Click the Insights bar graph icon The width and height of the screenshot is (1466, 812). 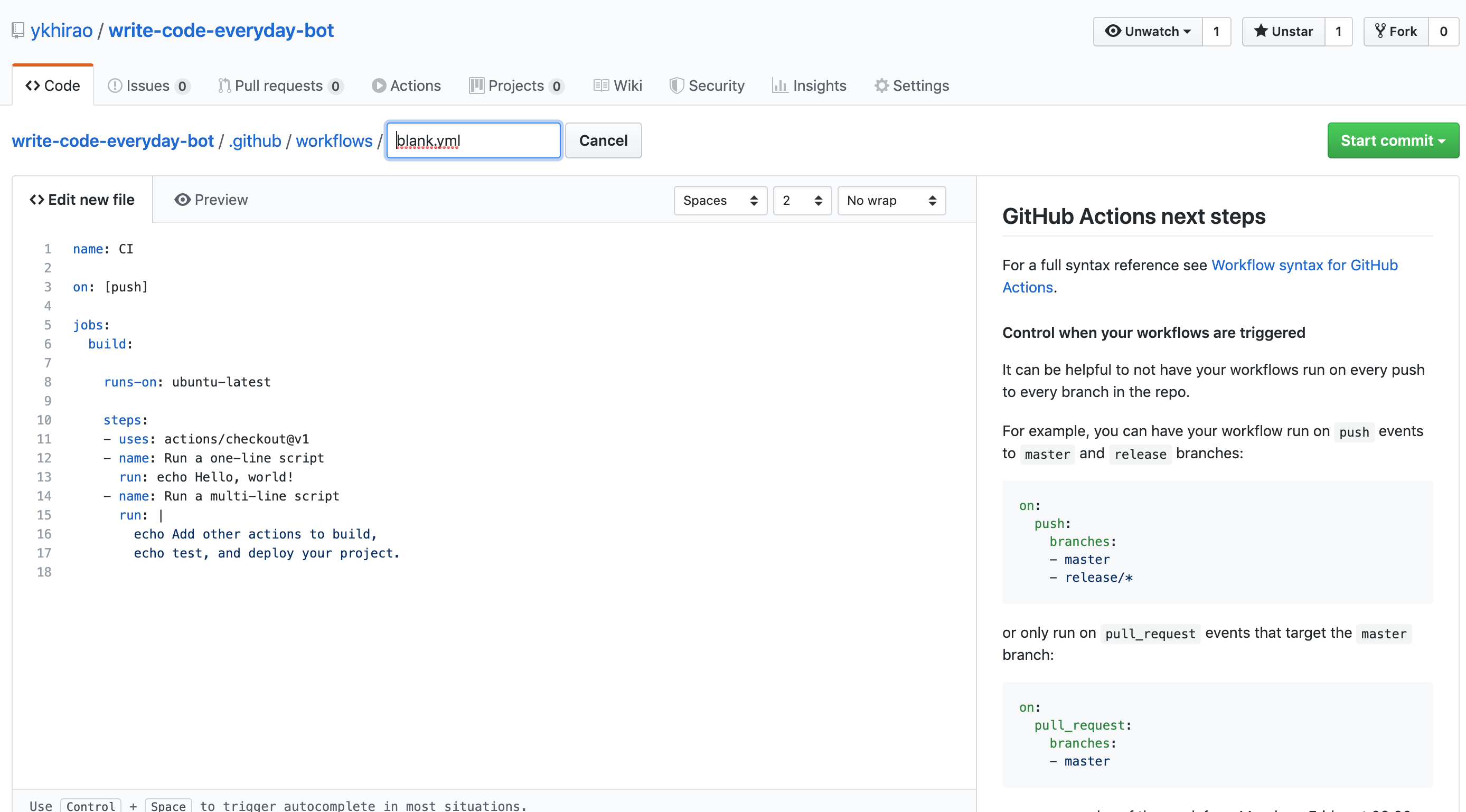tap(779, 86)
